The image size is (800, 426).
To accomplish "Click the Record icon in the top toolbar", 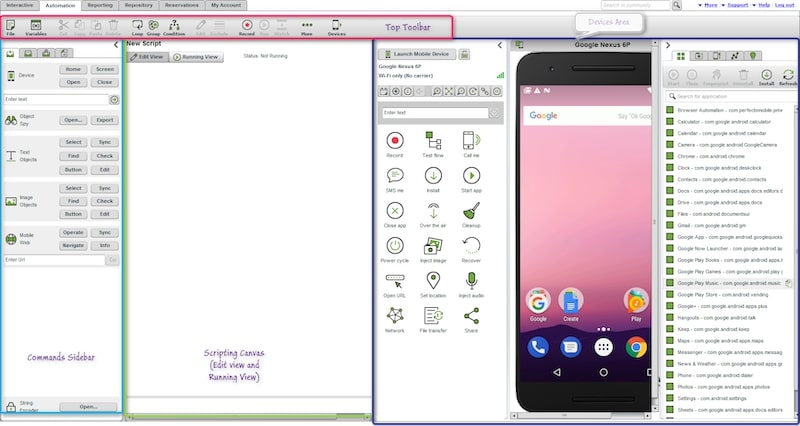I will [x=247, y=27].
